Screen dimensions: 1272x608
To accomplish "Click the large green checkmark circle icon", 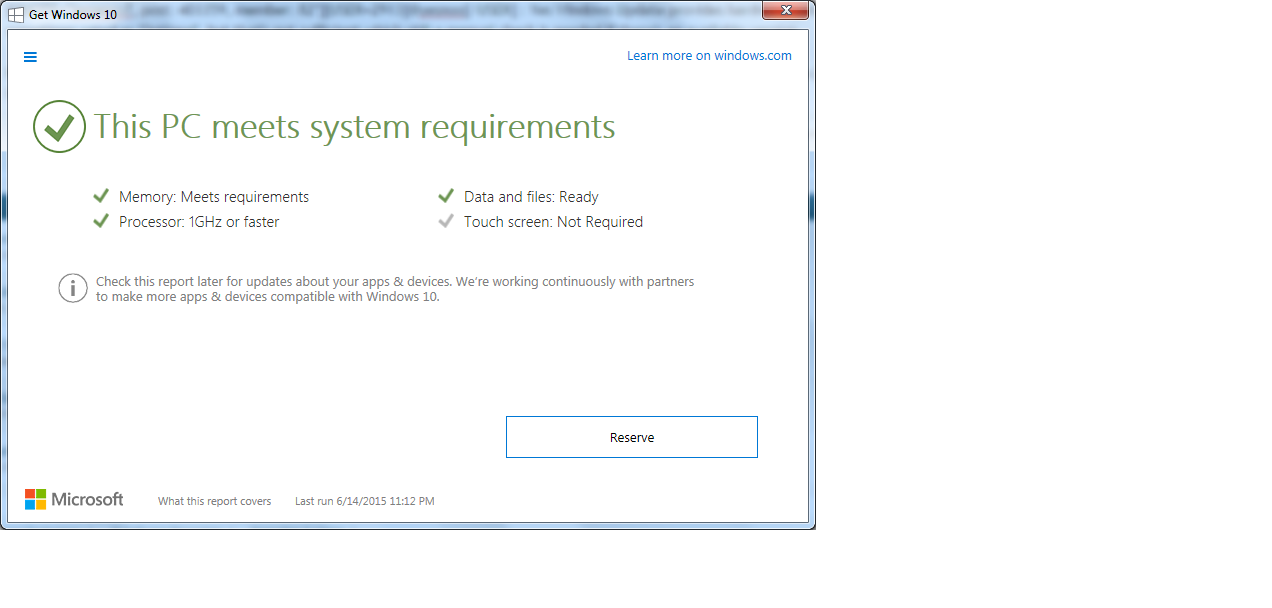I will 59,127.
